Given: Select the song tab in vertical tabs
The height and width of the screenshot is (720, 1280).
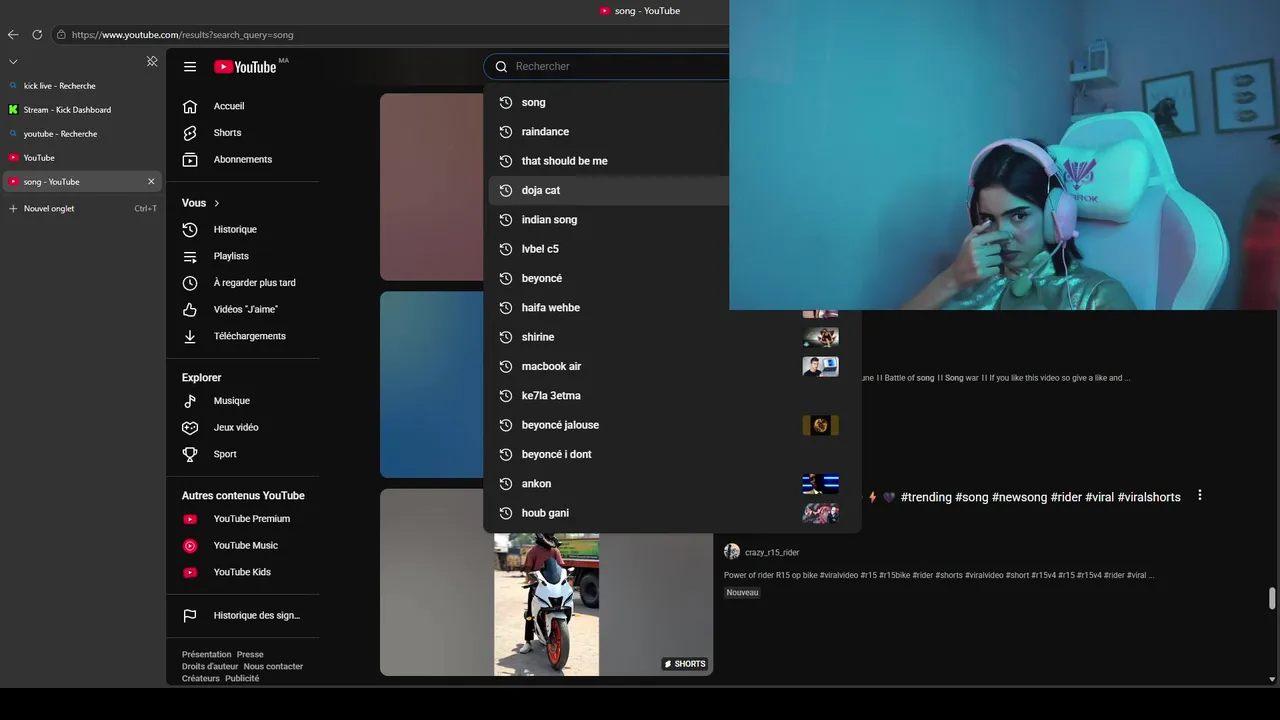Looking at the screenshot, I should [82, 182].
